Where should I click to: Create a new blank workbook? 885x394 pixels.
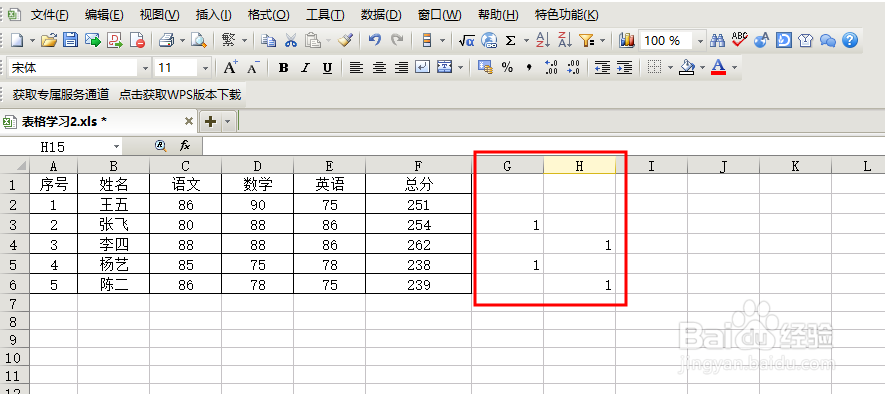tap(17, 40)
